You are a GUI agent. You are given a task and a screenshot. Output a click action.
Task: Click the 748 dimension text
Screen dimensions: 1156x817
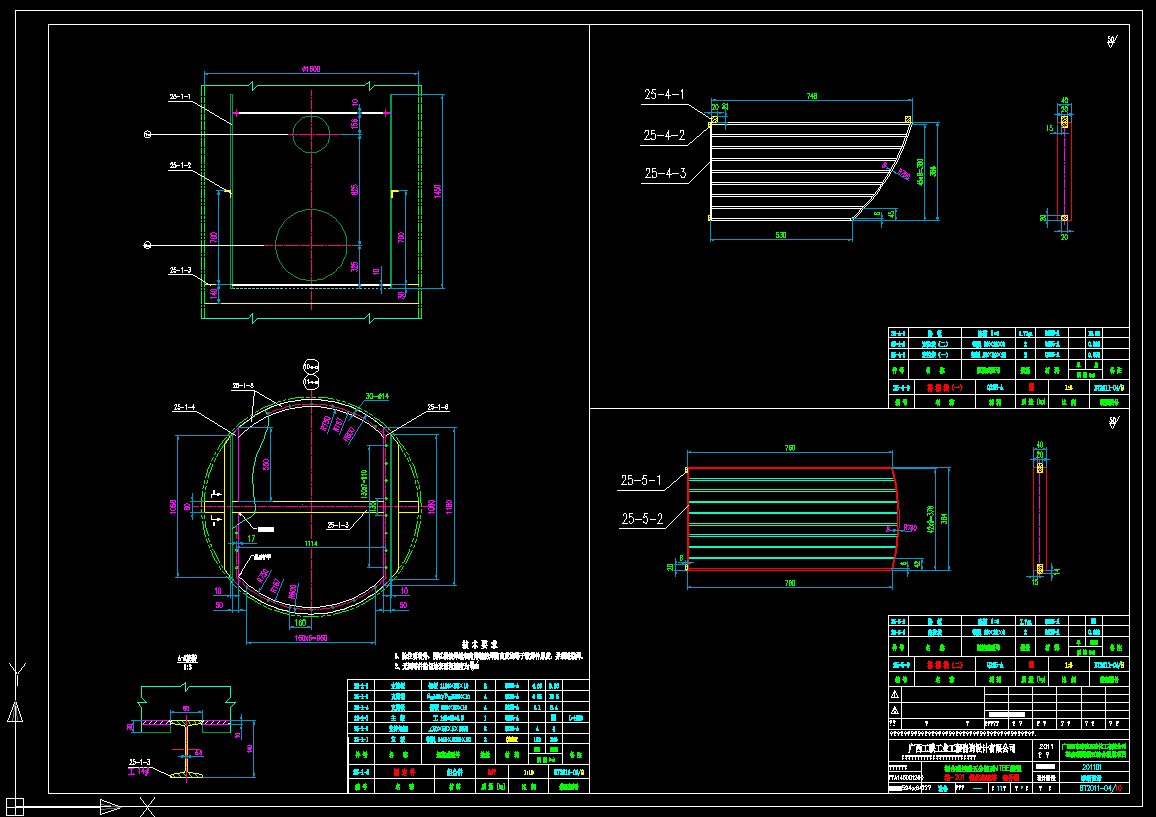(x=812, y=96)
